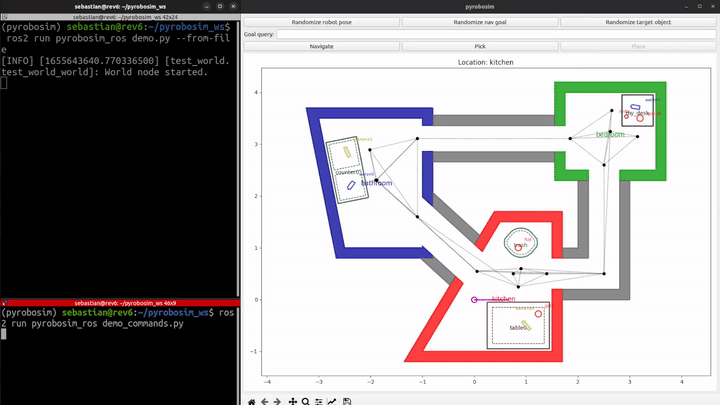The width and height of the screenshot is (720, 405).
Task: Go forward to next plot view
Action: [x=277, y=402]
